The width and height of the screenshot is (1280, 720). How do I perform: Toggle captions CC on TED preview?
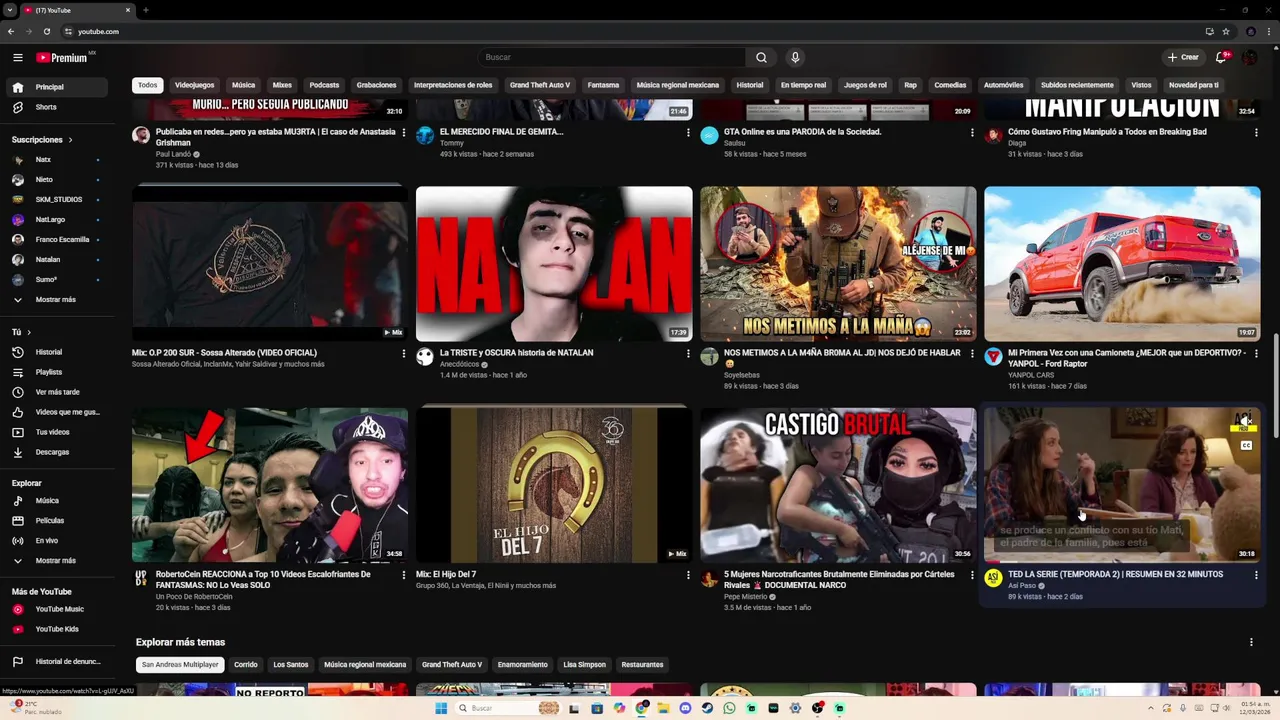point(1246,445)
